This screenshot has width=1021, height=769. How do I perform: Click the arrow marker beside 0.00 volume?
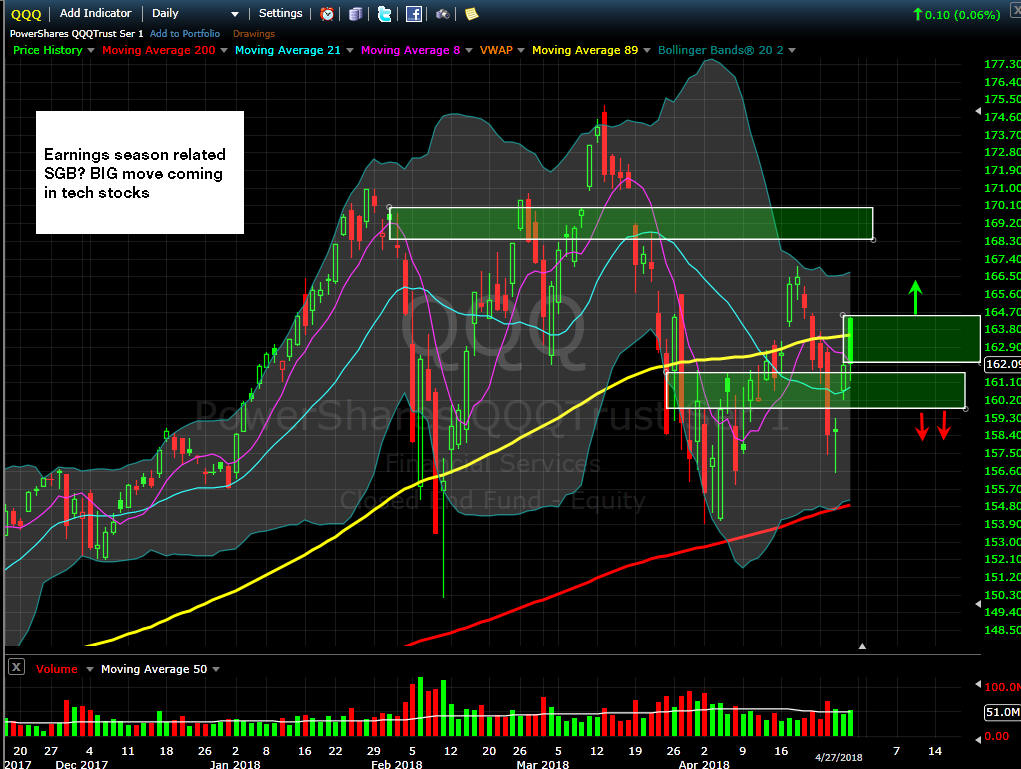978,739
